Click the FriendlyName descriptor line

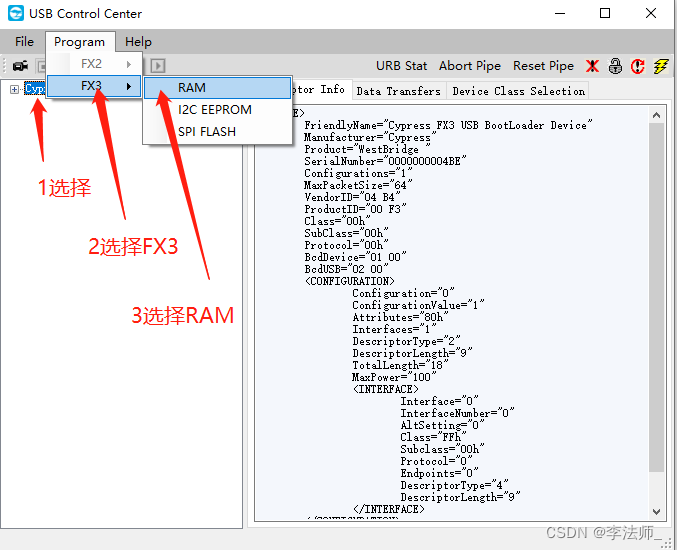448,125
